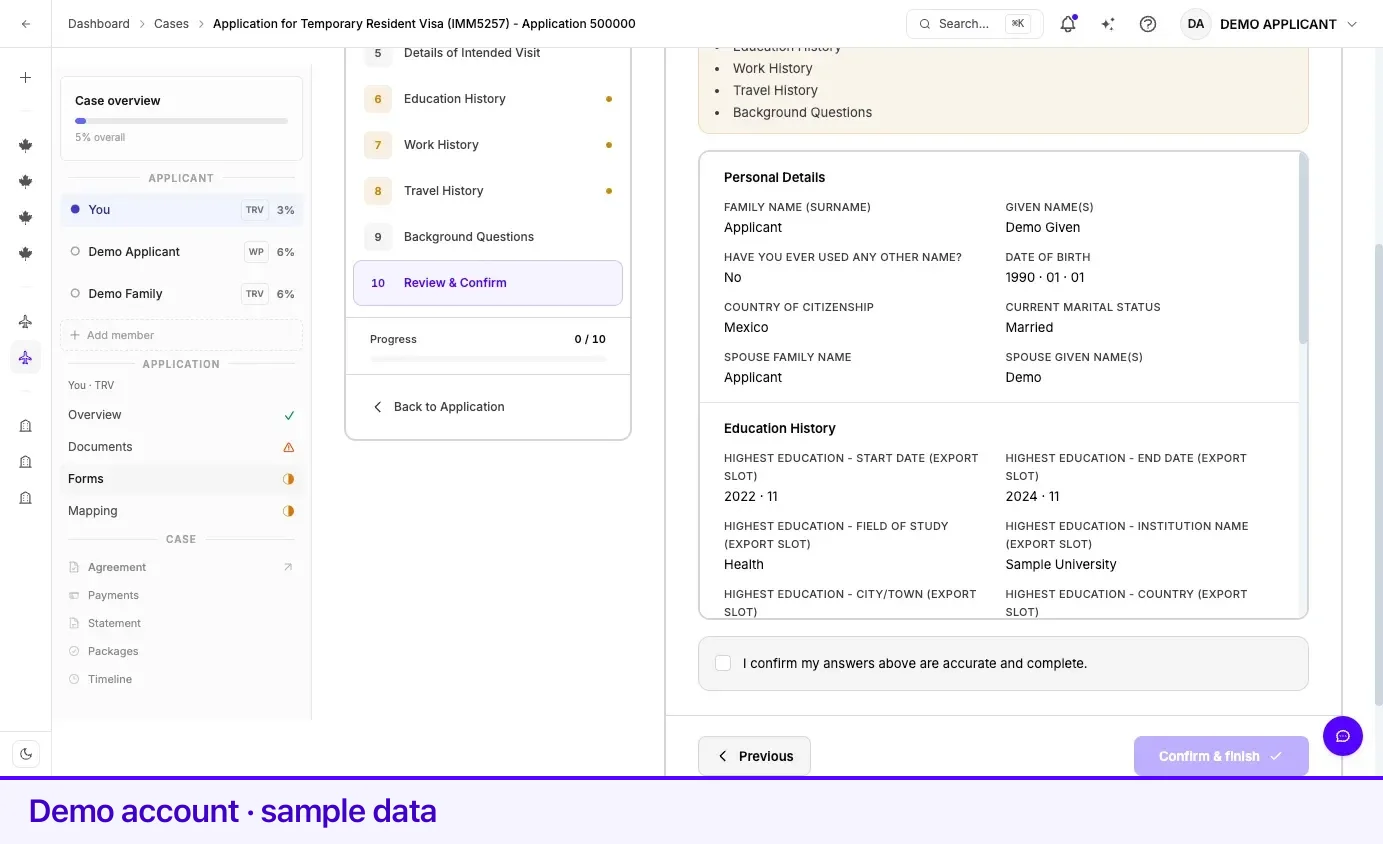The width and height of the screenshot is (1383, 844).
Task: Click the half-filled status icon beside Mapping
Action: click(289, 511)
